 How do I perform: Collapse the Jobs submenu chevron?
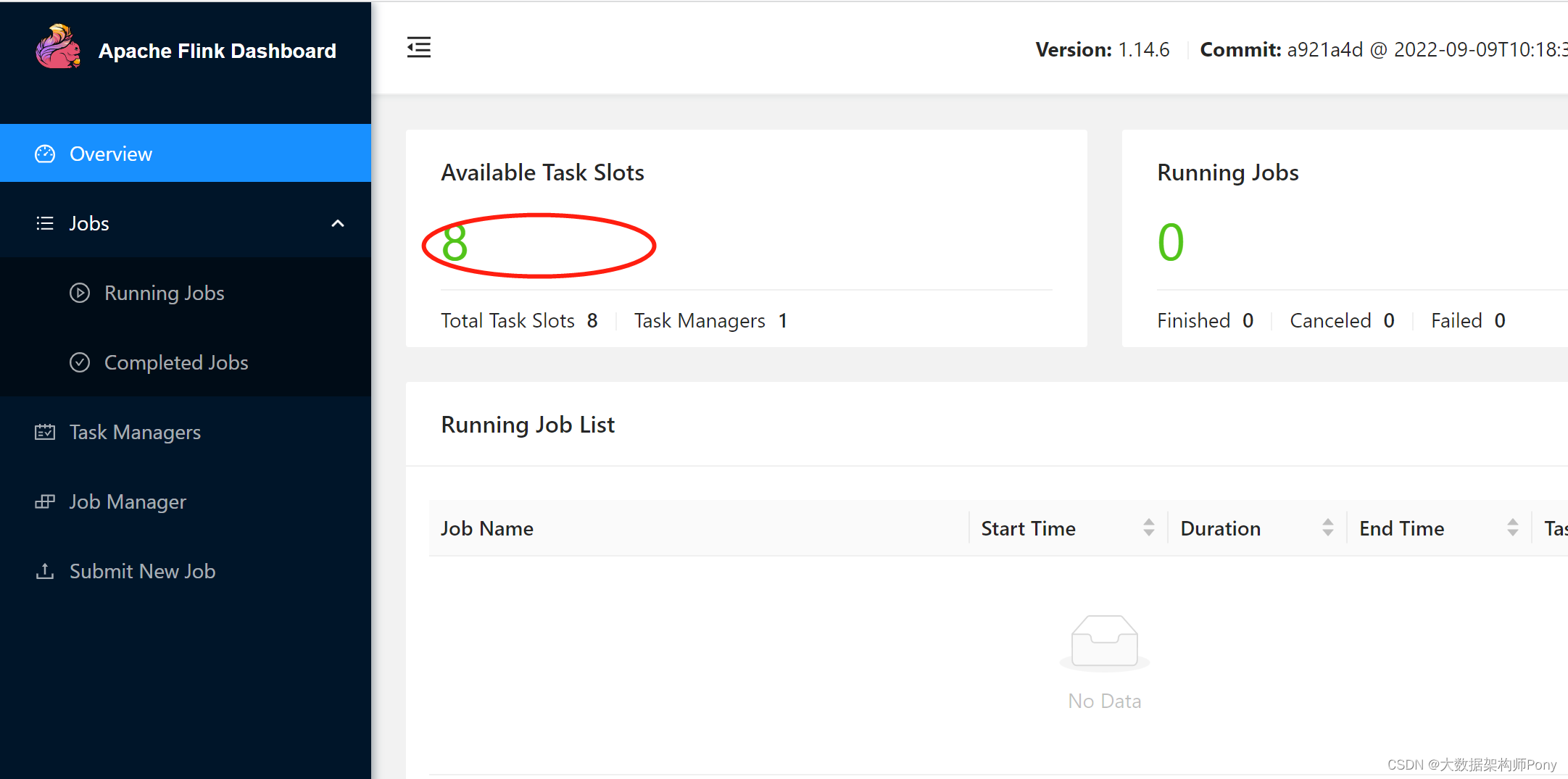(338, 223)
